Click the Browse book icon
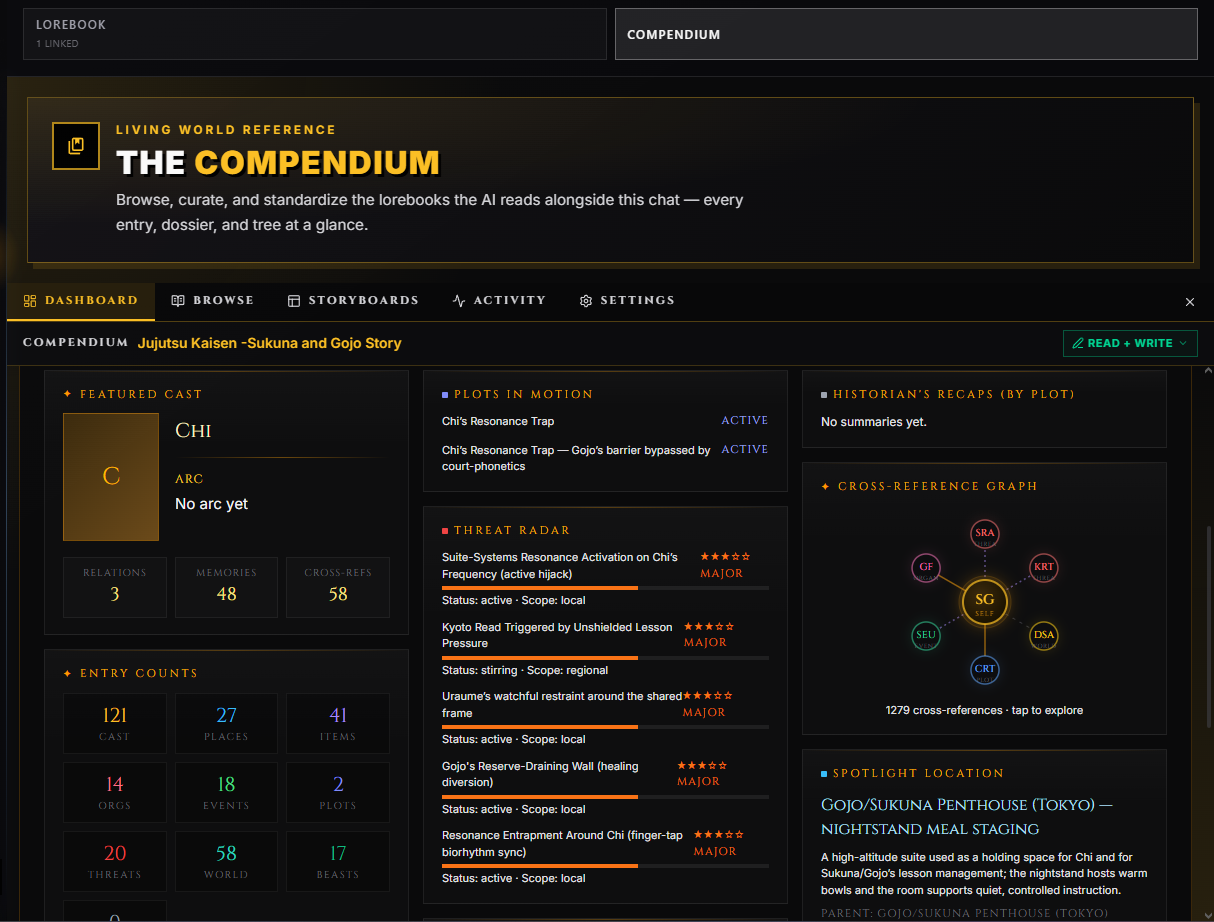The image size is (1214, 922). click(178, 301)
